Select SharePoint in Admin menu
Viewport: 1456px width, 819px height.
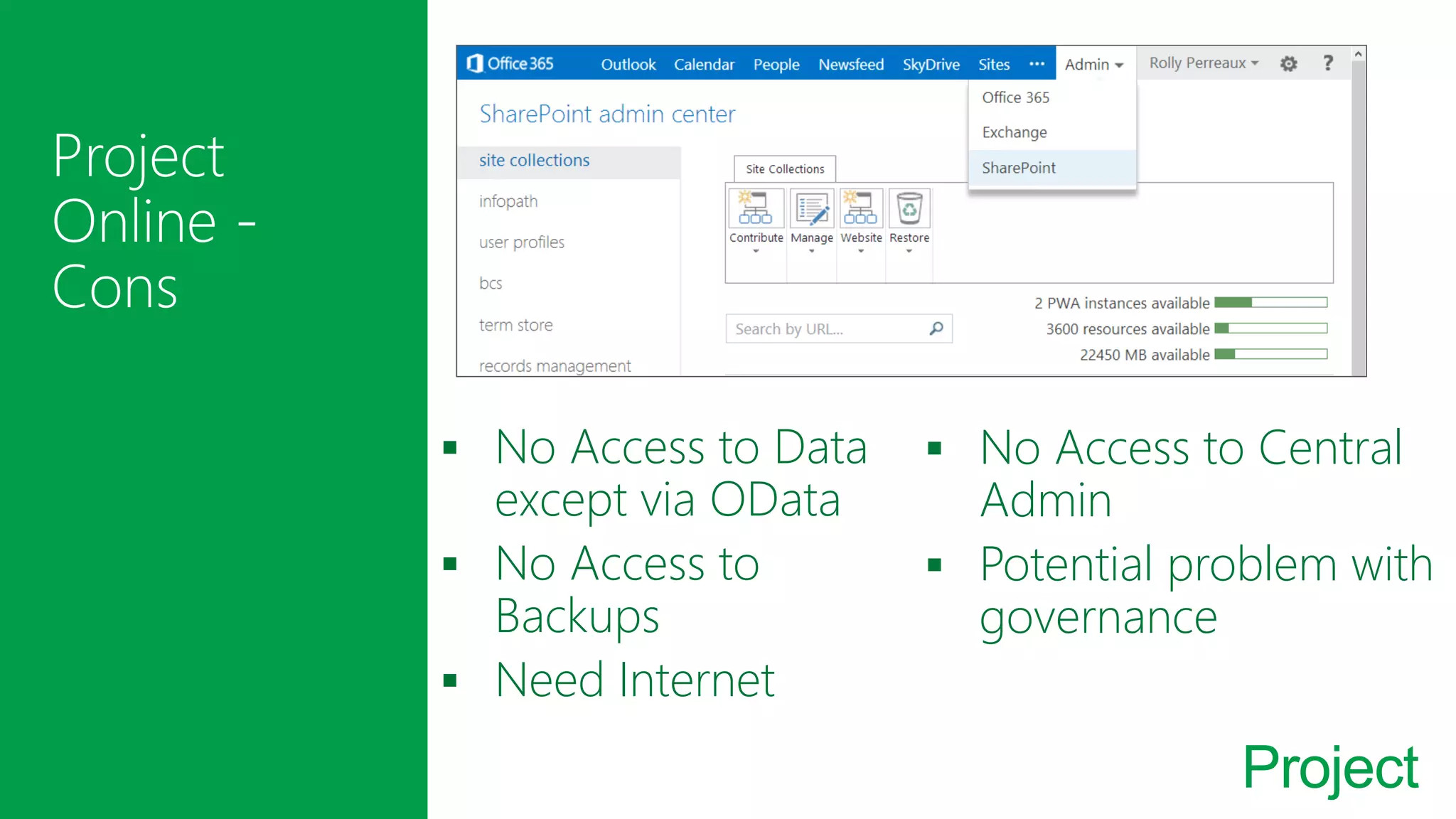click(x=1052, y=168)
